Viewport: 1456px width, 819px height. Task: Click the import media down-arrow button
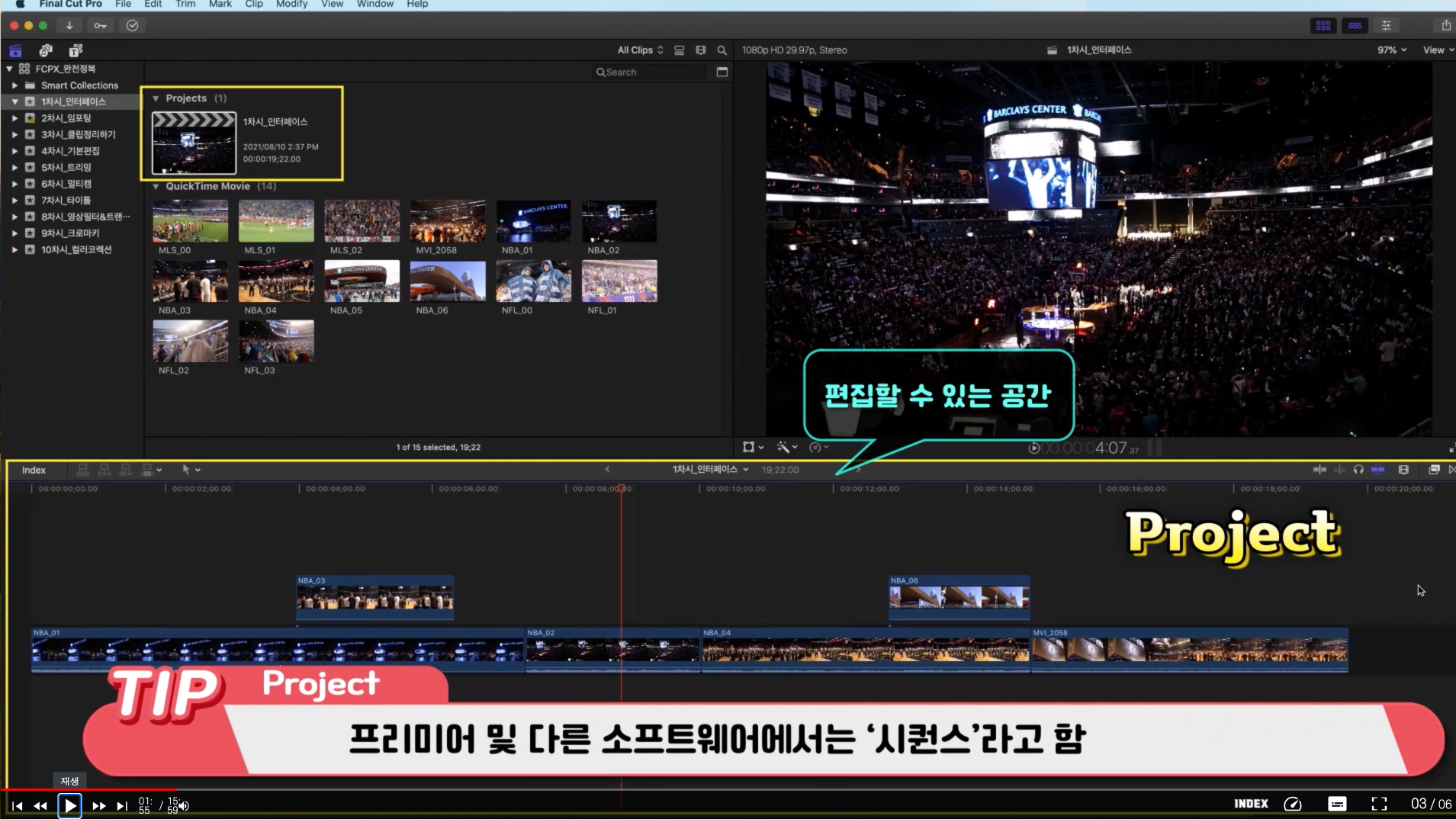point(69,25)
